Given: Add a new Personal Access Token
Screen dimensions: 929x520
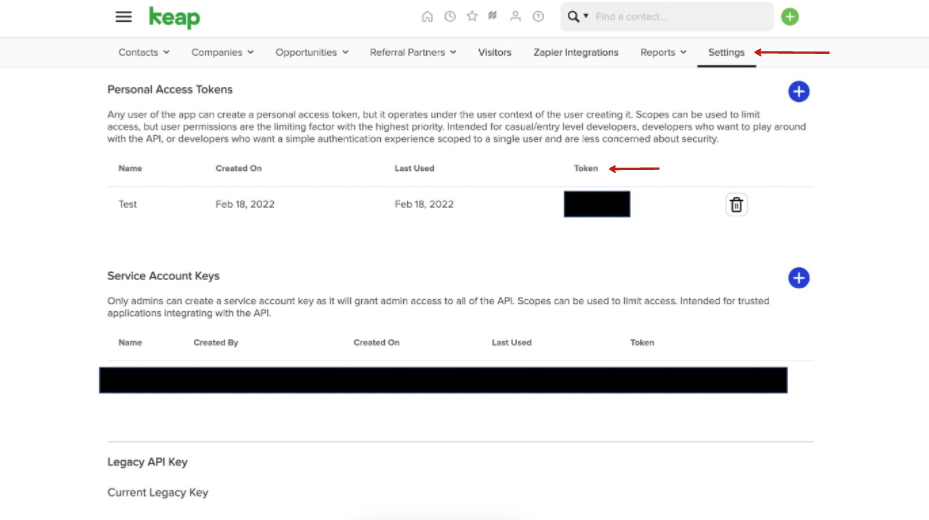Looking at the screenshot, I should (x=798, y=92).
